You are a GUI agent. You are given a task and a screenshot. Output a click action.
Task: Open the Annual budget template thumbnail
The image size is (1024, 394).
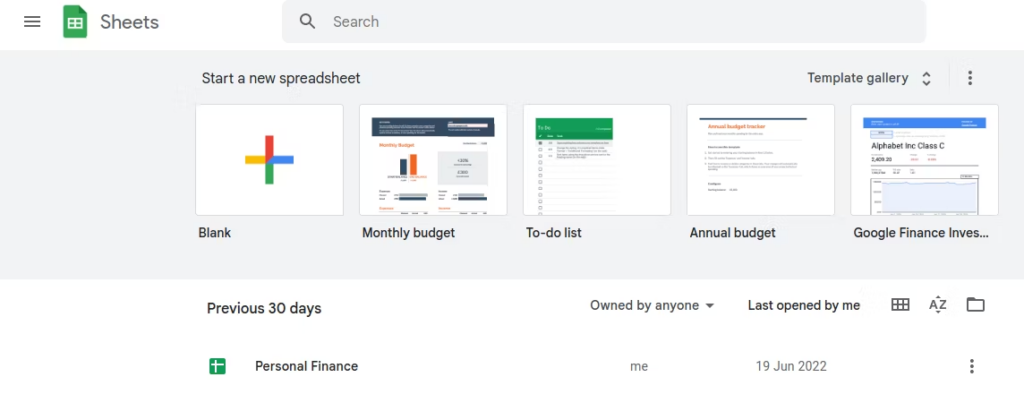click(x=761, y=160)
